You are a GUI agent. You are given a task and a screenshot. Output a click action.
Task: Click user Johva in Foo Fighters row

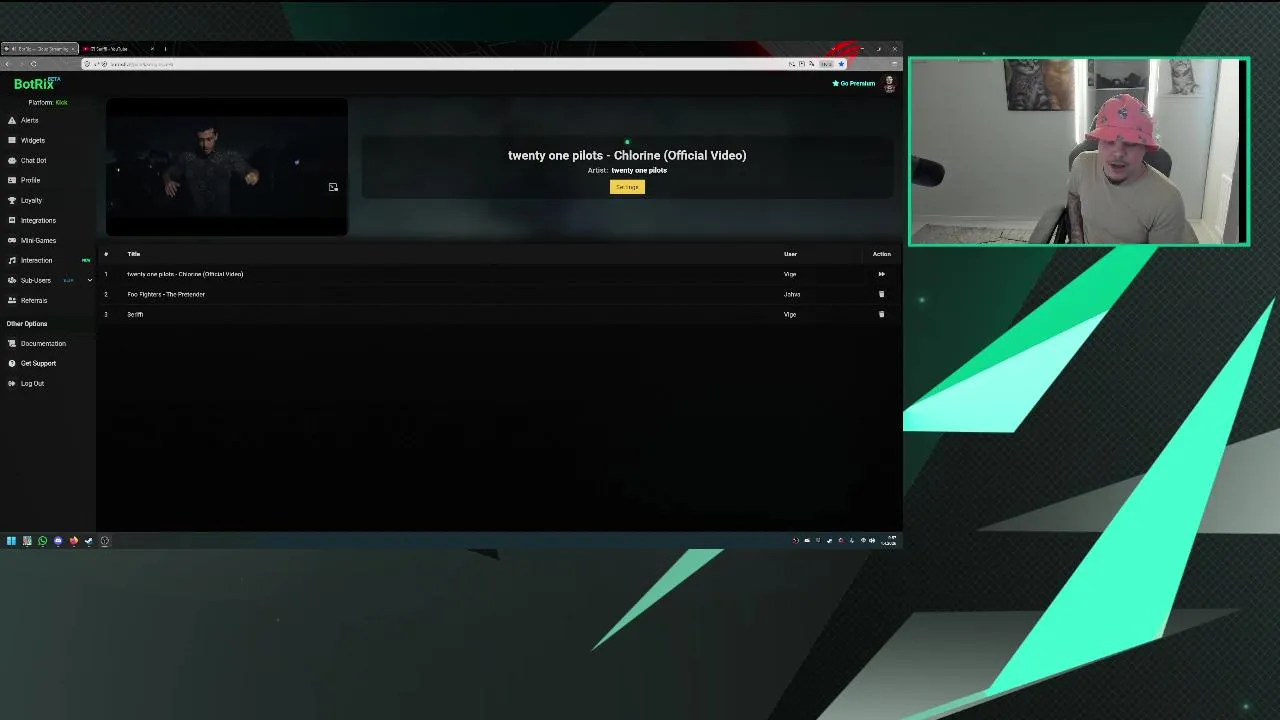tap(792, 294)
